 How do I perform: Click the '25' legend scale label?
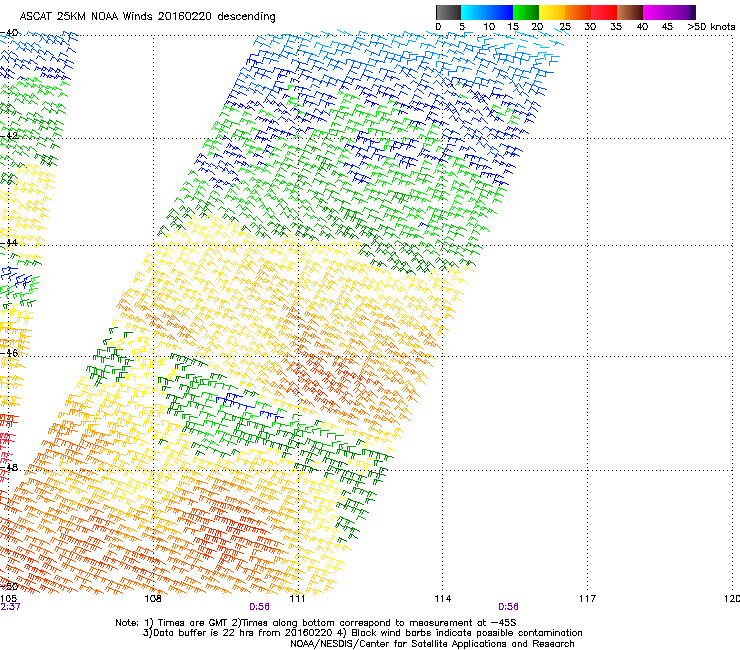tap(564, 26)
